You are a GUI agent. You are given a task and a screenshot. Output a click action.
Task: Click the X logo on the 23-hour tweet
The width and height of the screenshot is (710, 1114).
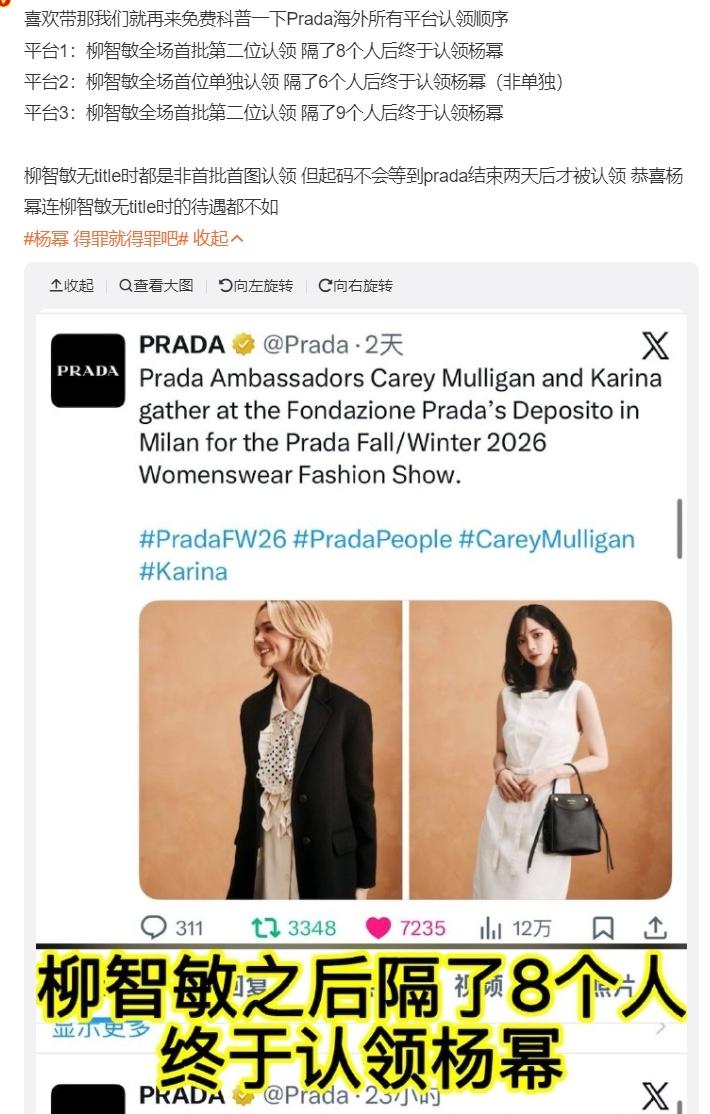click(655, 1098)
